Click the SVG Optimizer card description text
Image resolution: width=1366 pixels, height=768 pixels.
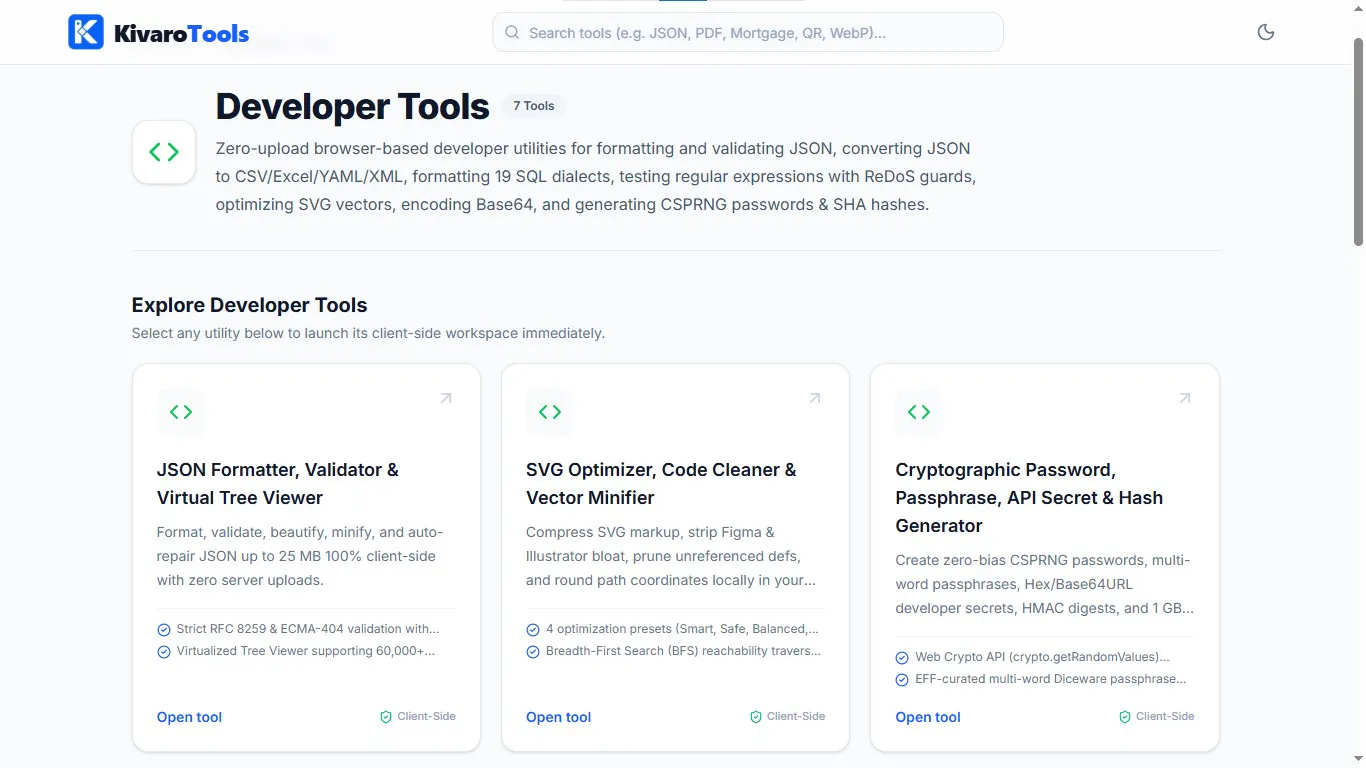[x=671, y=556]
